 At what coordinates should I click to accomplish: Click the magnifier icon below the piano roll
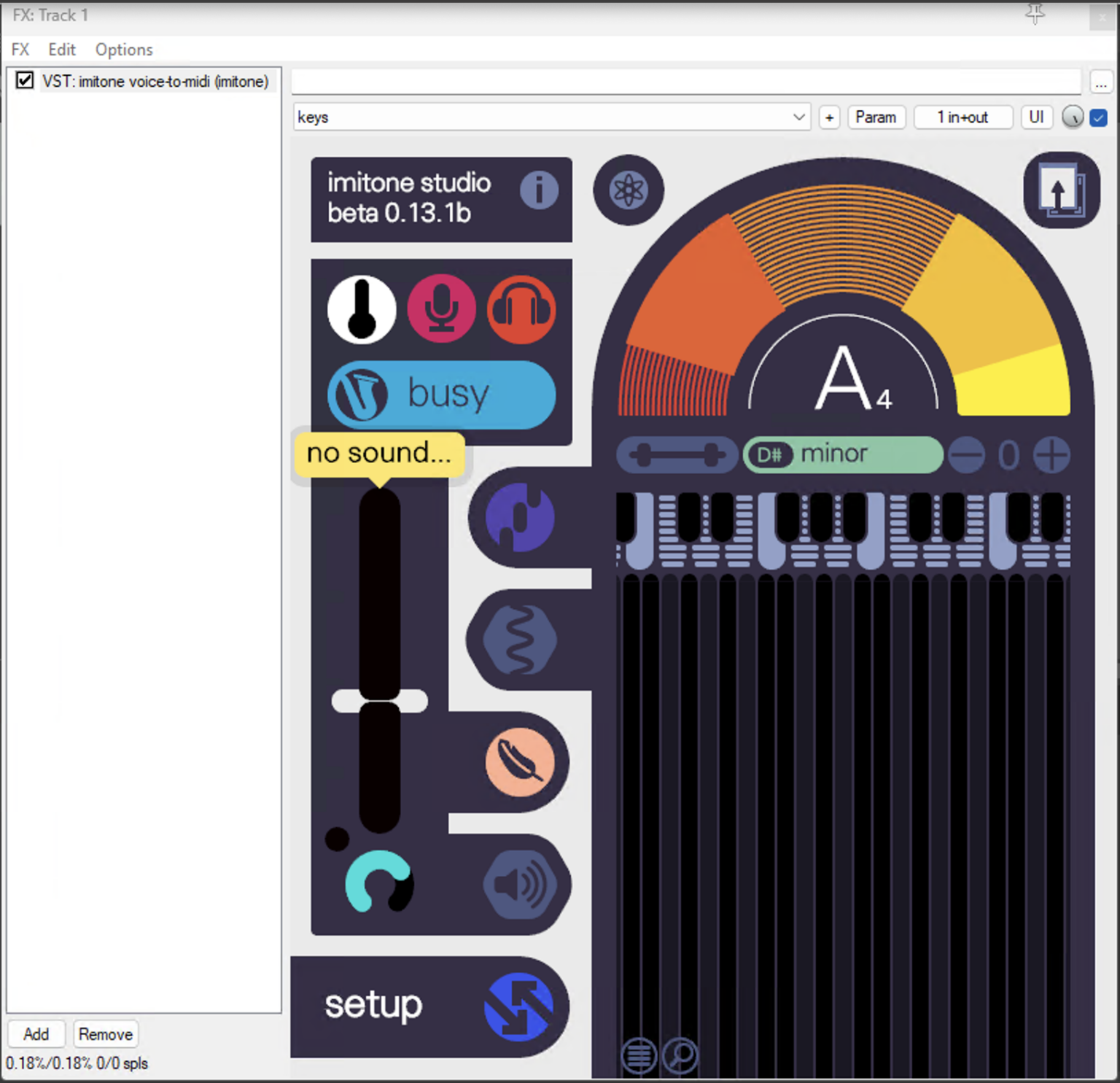pos(680,1055)
